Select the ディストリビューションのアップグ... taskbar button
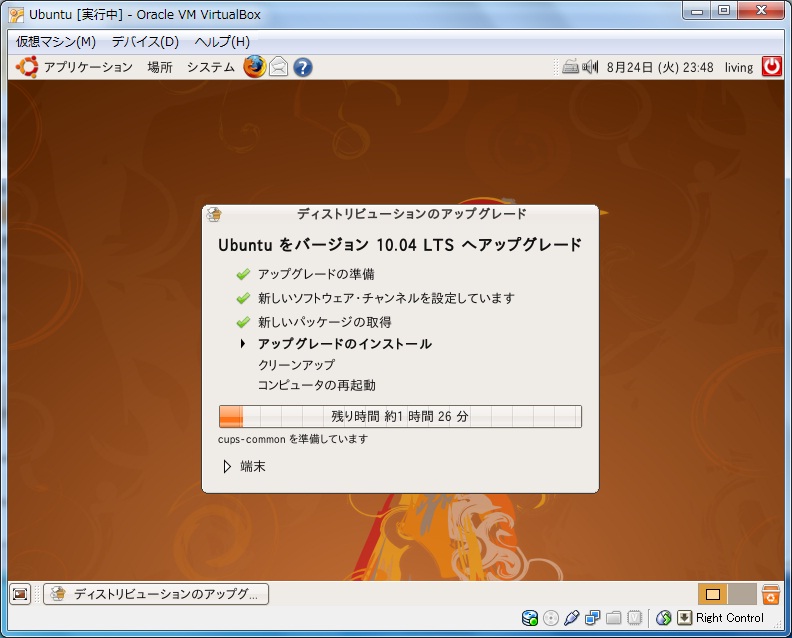 (156, 594)
